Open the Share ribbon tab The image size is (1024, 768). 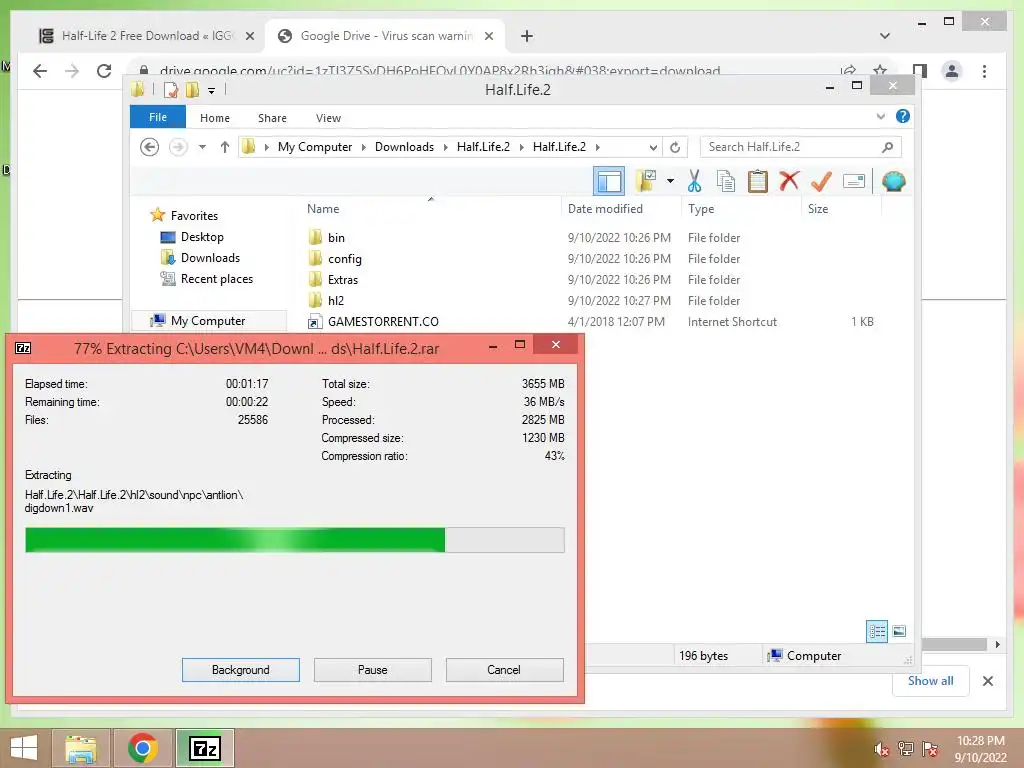pyautogui.click(x=272, y=118)
